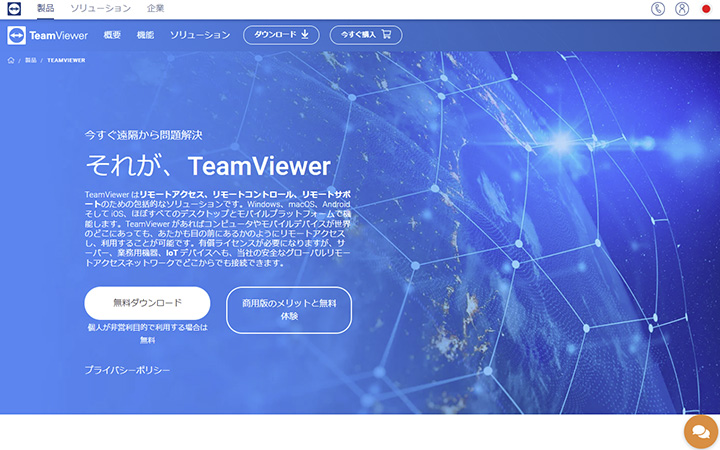Open ソリューション in the blue product navigation
This screenshot has width=720, height=450.
(200, 35)
